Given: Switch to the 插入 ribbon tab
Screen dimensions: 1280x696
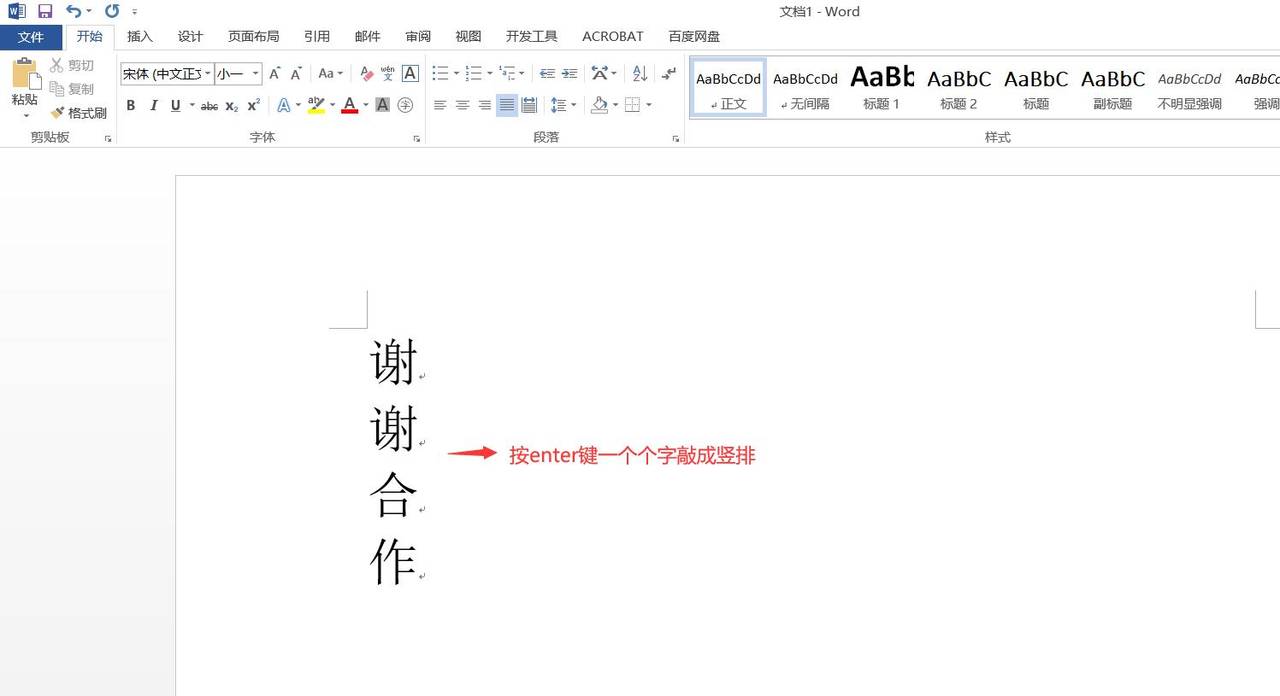Looking at the screenshot, I should coord(139,36).
